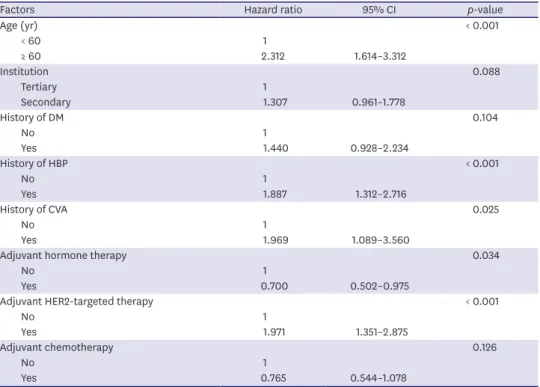Select confidence interval 1.351–2.875
Image resolution: width=540 pixels, height=387 pixels.
pos(382,332)
